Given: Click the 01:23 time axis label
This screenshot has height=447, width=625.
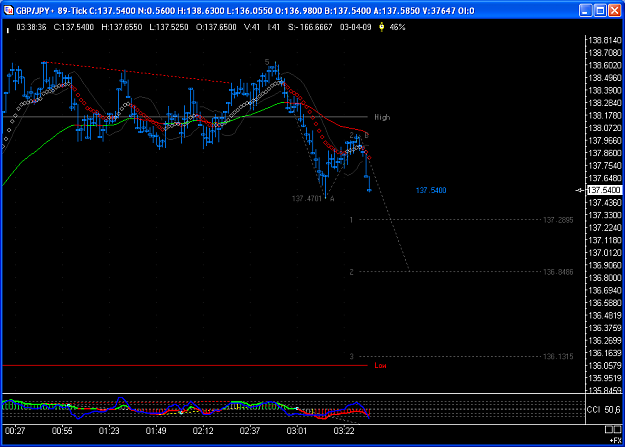Looking at the screenshot, I should click(x=109, y=431).
